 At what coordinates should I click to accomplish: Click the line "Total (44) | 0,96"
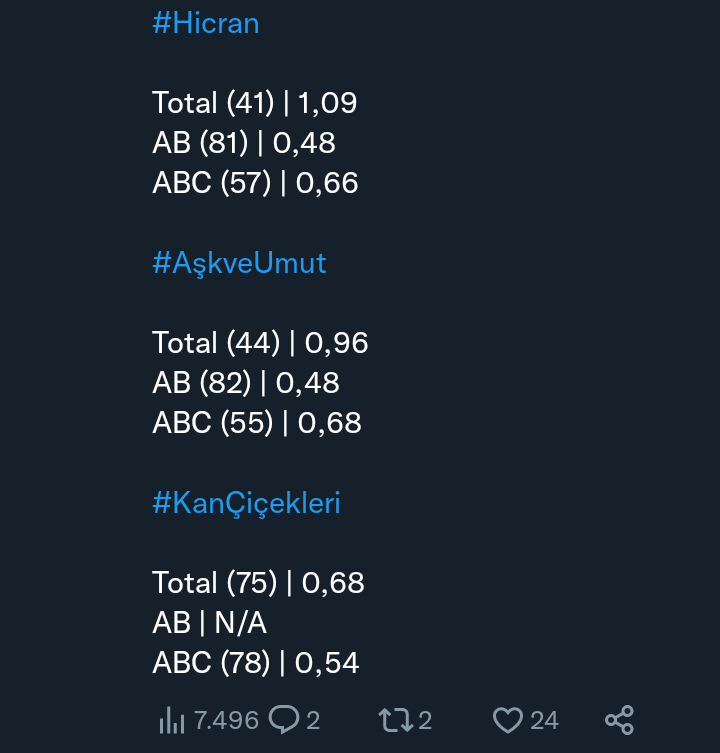(260, 343)
